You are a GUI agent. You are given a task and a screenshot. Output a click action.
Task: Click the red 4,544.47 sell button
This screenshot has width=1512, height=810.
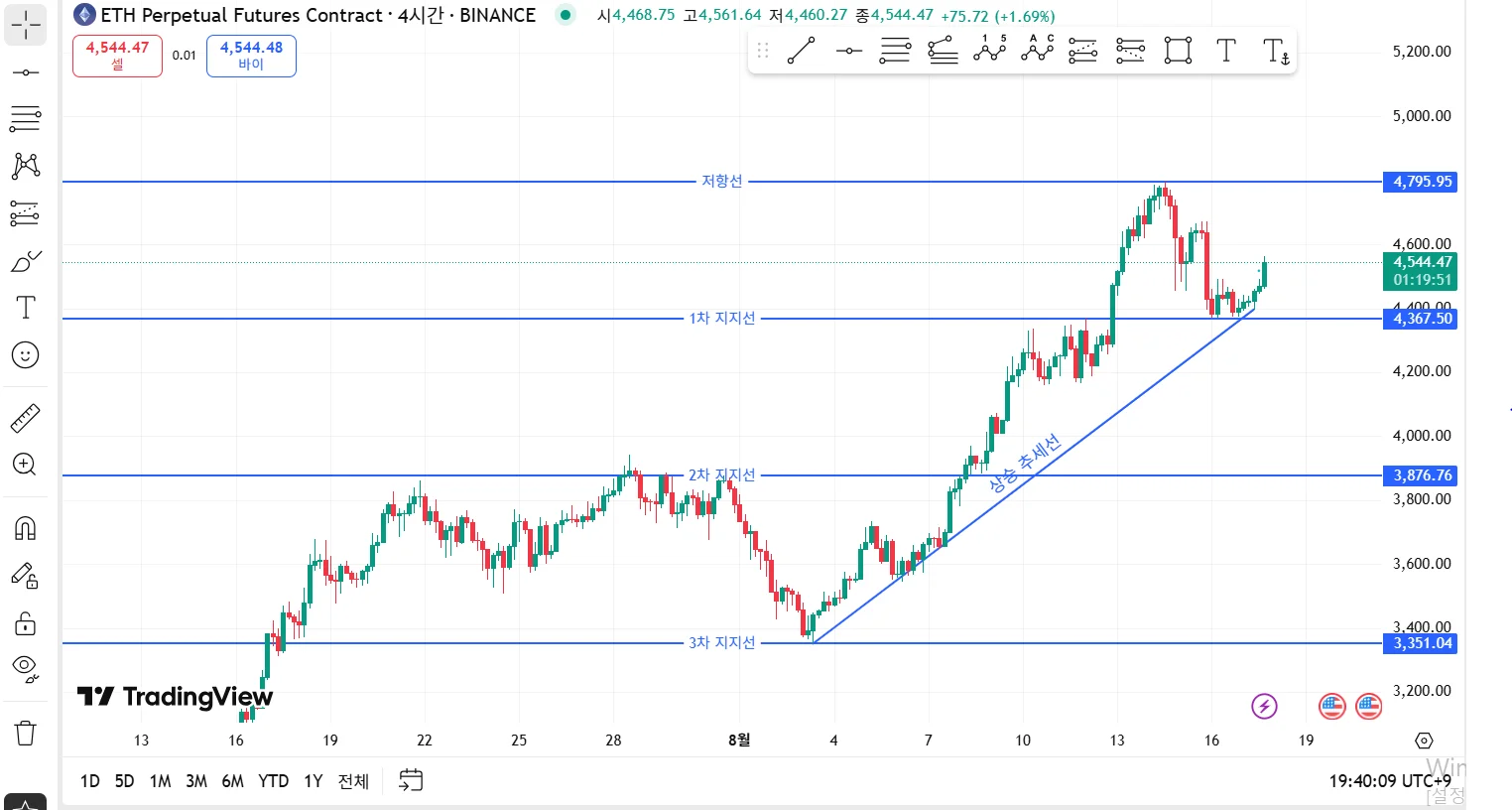pos(117,56)
